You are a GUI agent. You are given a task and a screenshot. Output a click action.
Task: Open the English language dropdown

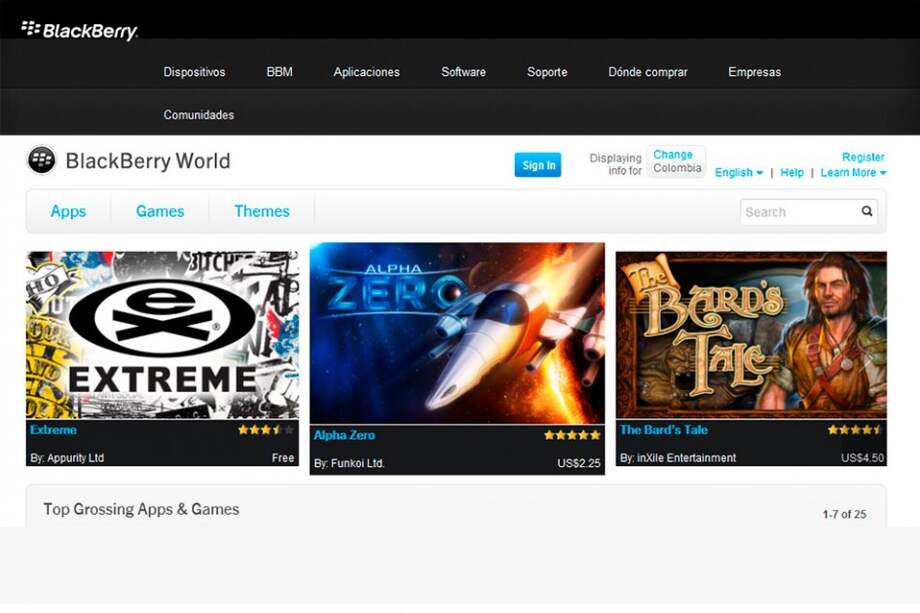(x=737, y=172)
